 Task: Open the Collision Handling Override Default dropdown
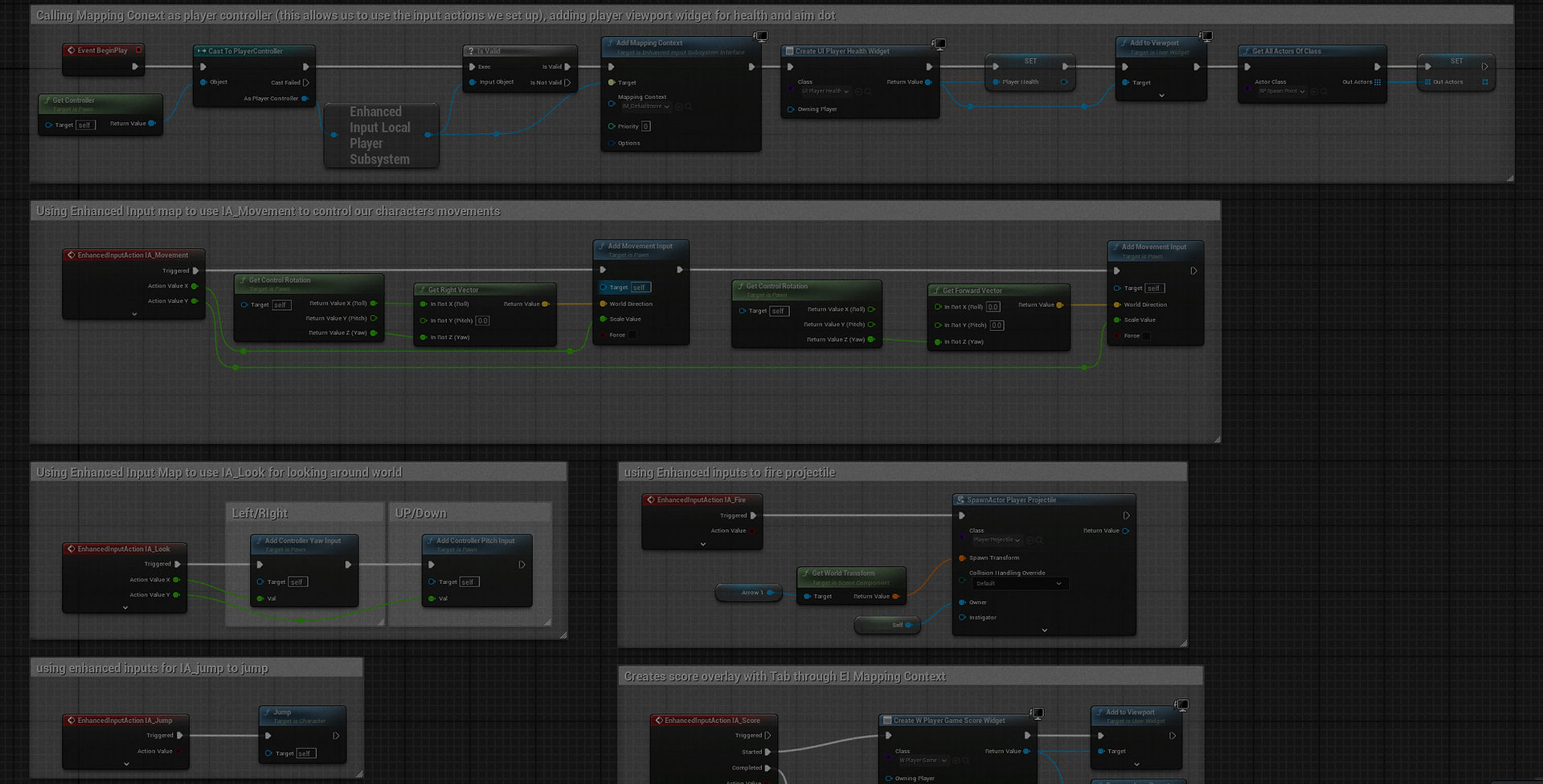point(1020,583)
